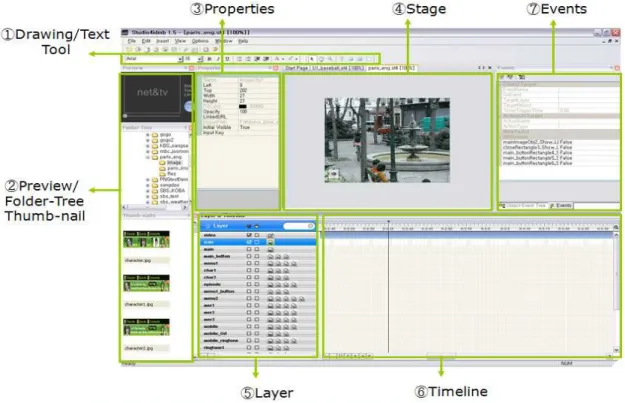Select the arrow pointer selection tool
The image size is (625, 403).
pos(312,59)
